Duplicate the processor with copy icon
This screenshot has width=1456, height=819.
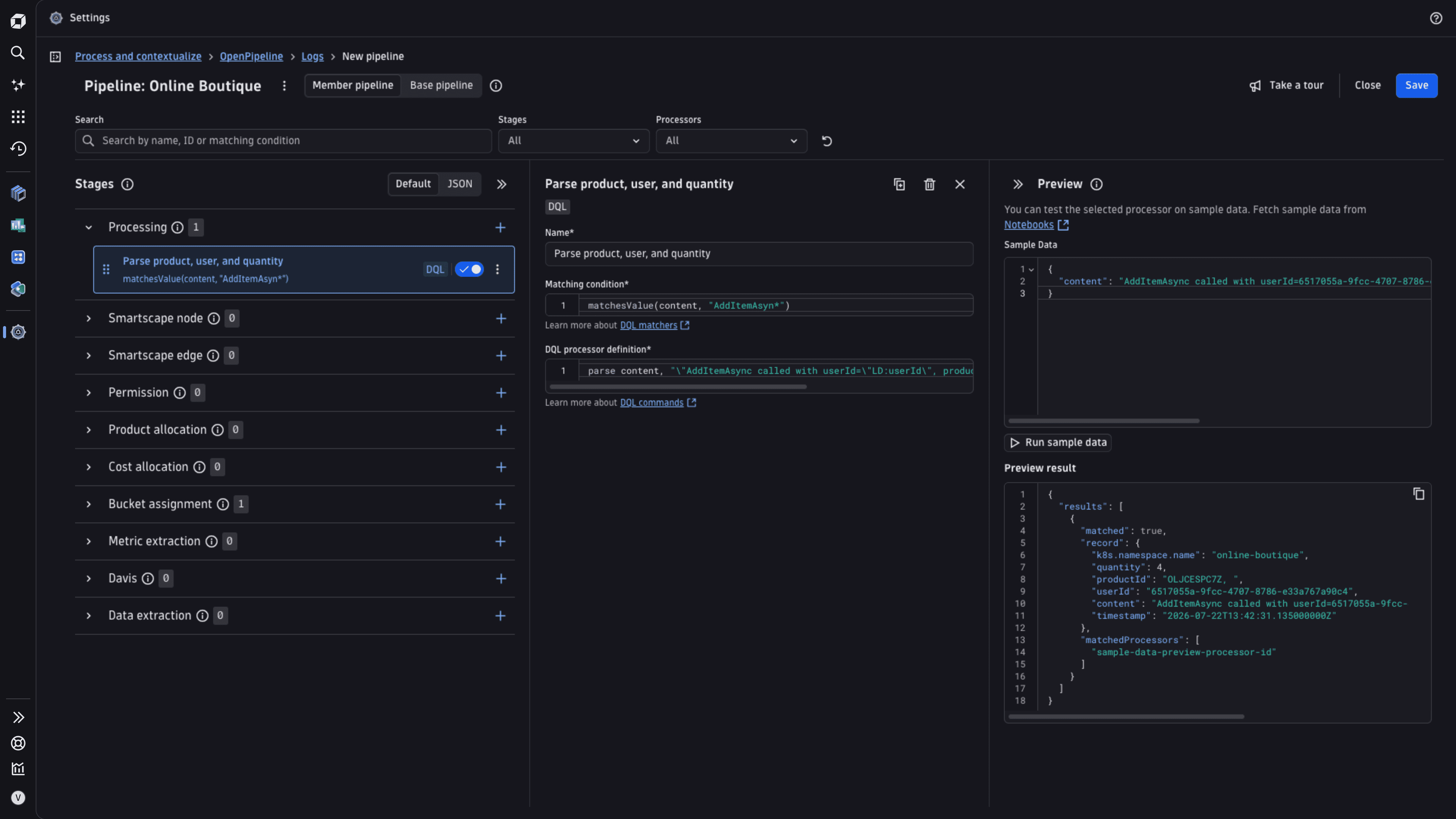(x=899, y=184)
